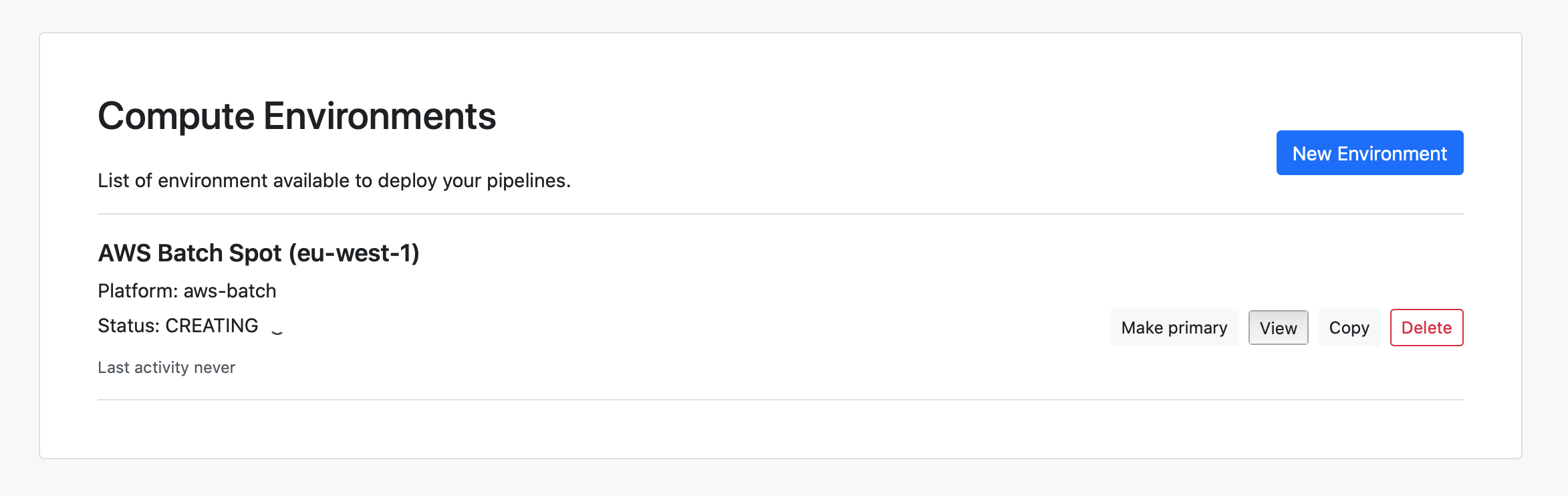Click the 'Platform:' label text
This screenshot has width=1568, height=496.
point(138,291)
